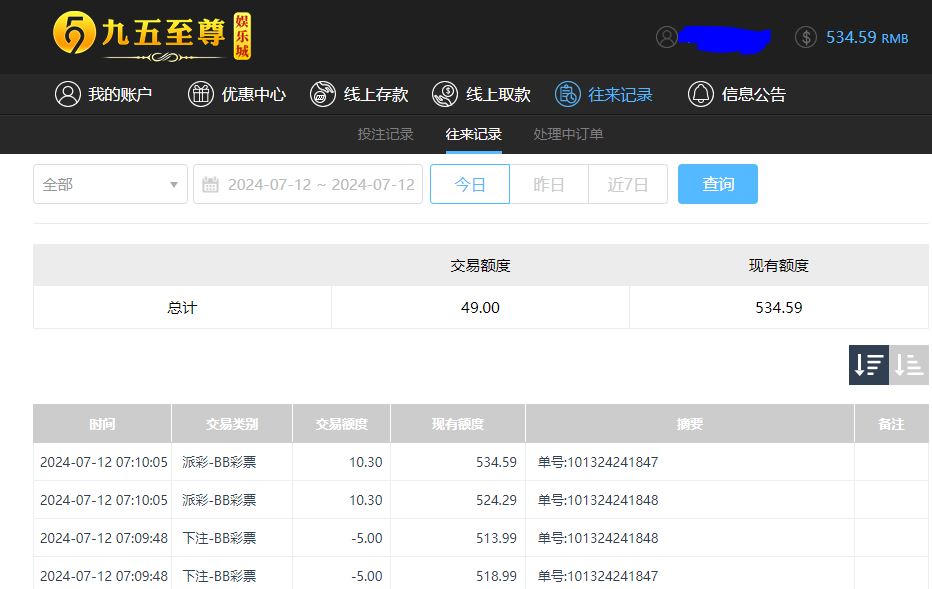Switch to the 投注记录 tab
Image resolution: width=932 pixels, height=589 pixels.
pos(385,134)
